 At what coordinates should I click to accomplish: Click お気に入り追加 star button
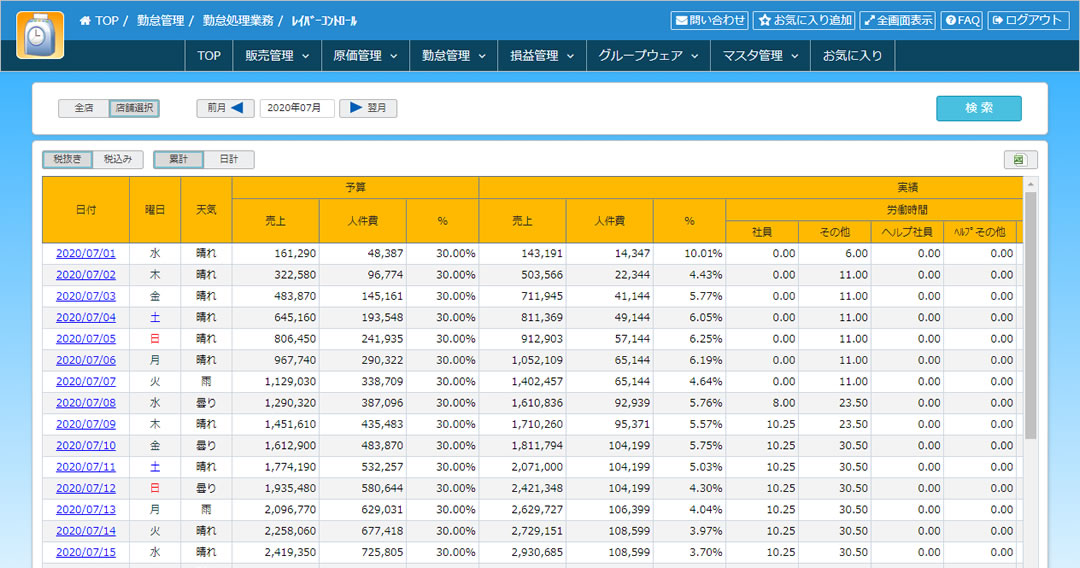click(804, 20)
